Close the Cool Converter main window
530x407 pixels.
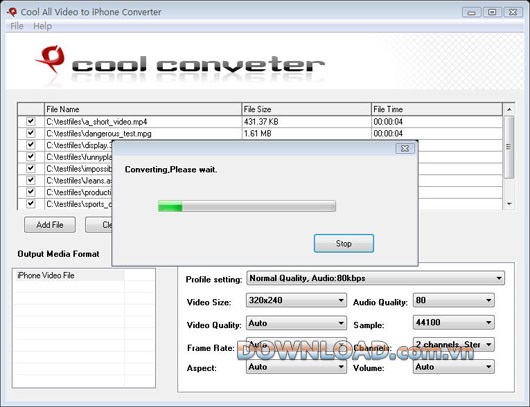click(x=513, y=13)
